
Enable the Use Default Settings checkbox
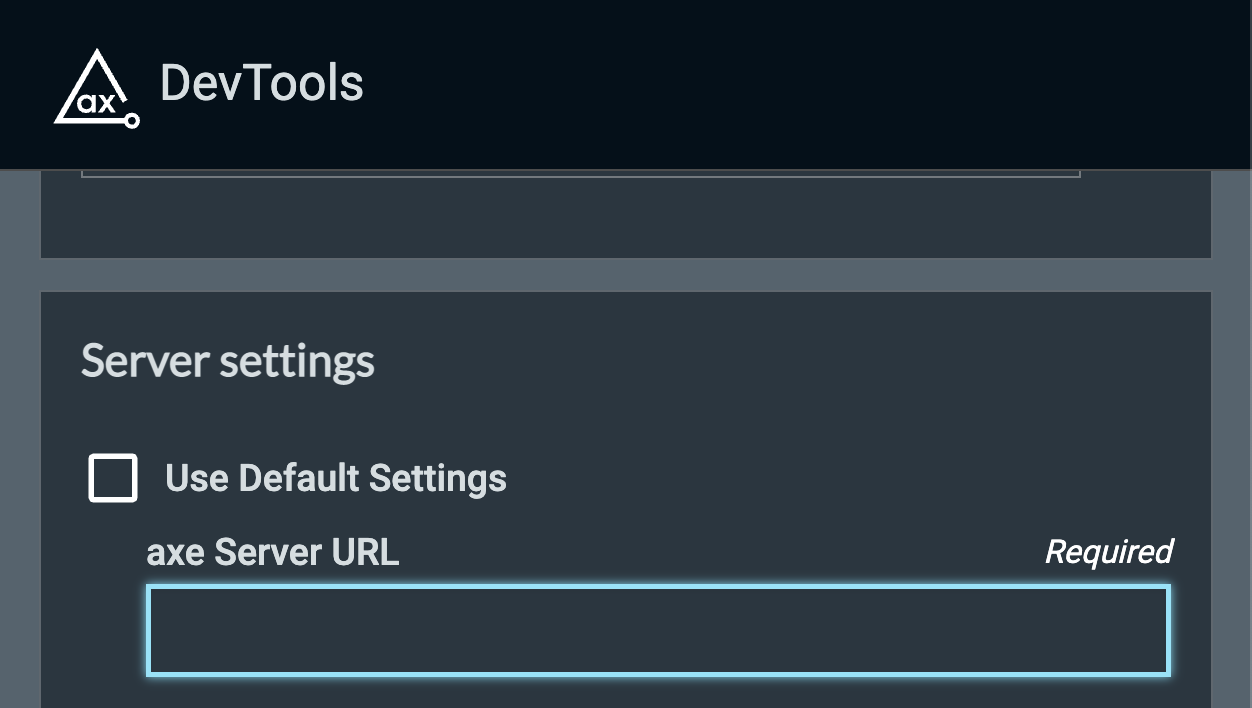click(x=113, y=478)
